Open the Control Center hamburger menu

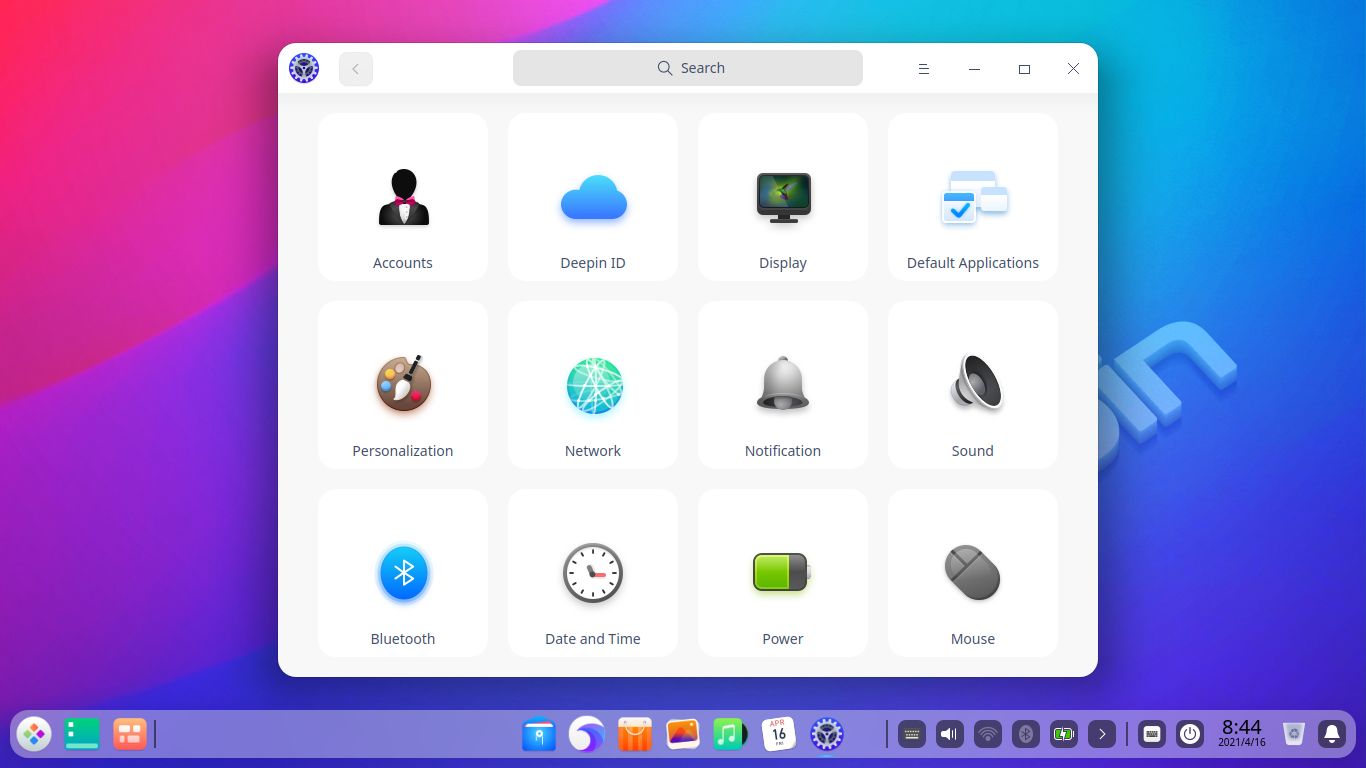pyautogui.click(x=924, y=69)
